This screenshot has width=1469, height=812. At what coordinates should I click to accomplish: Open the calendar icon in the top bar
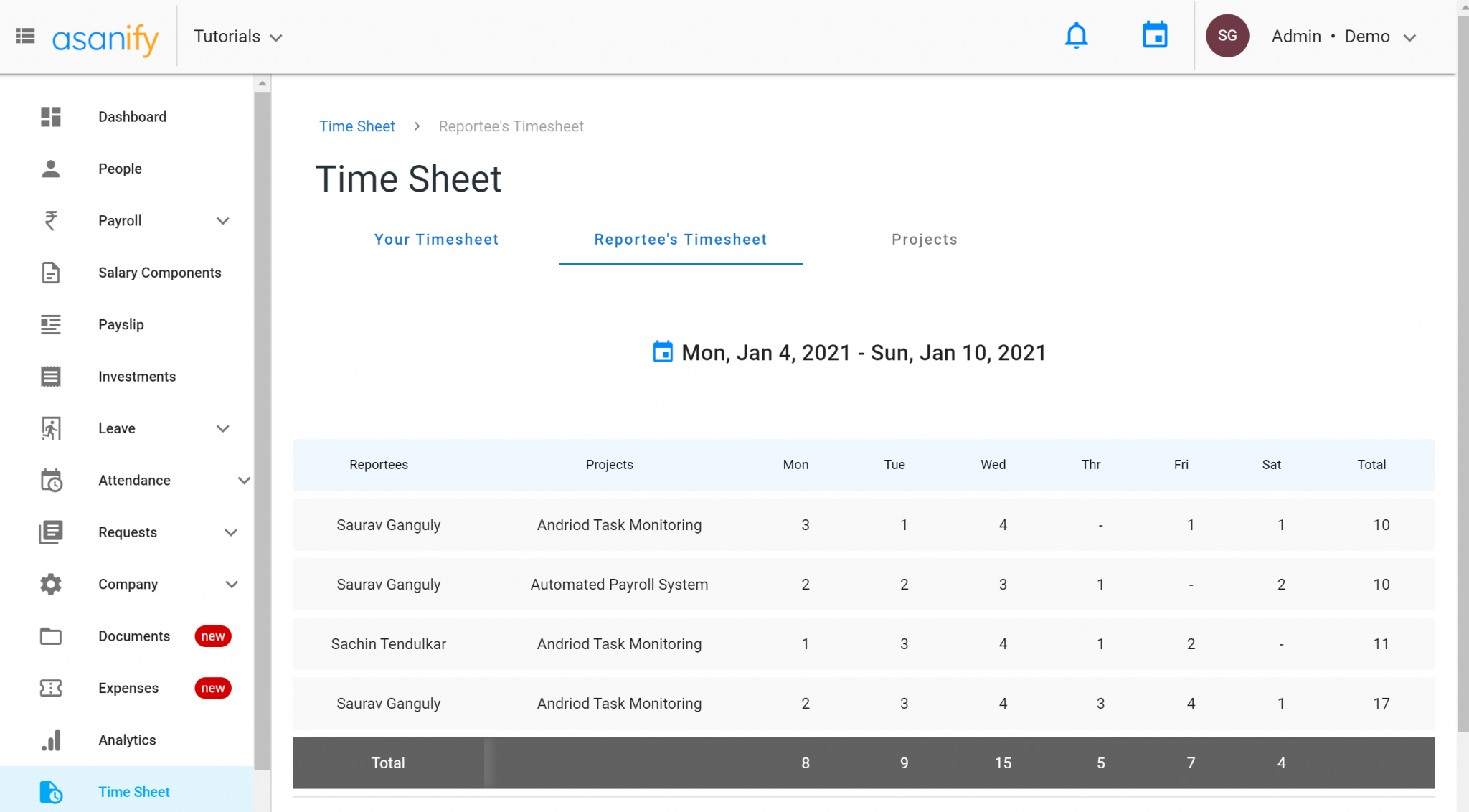[x=1155, y=34]
